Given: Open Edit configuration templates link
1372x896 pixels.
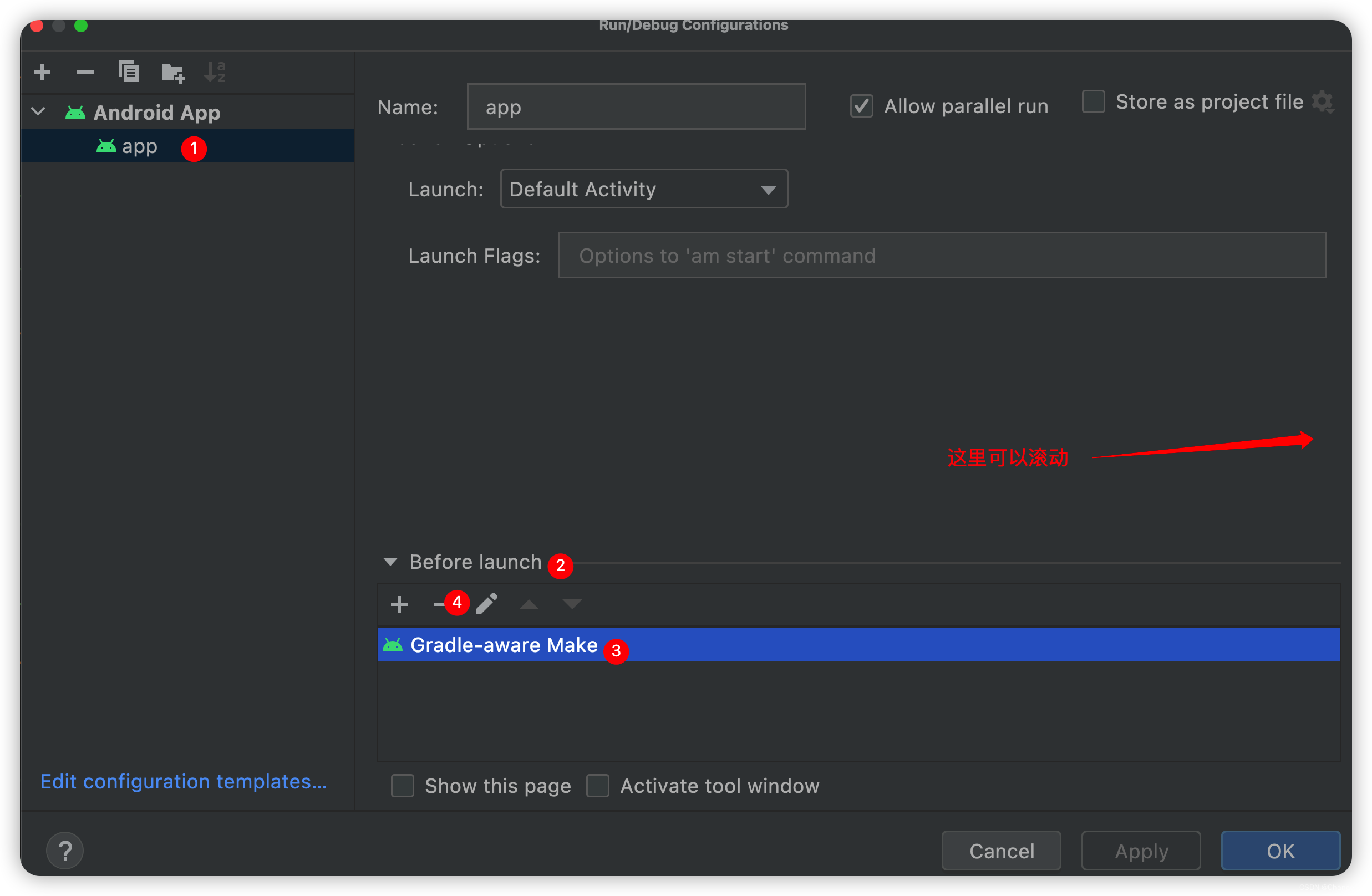Looking at the screenshot, I should (184, 781).
